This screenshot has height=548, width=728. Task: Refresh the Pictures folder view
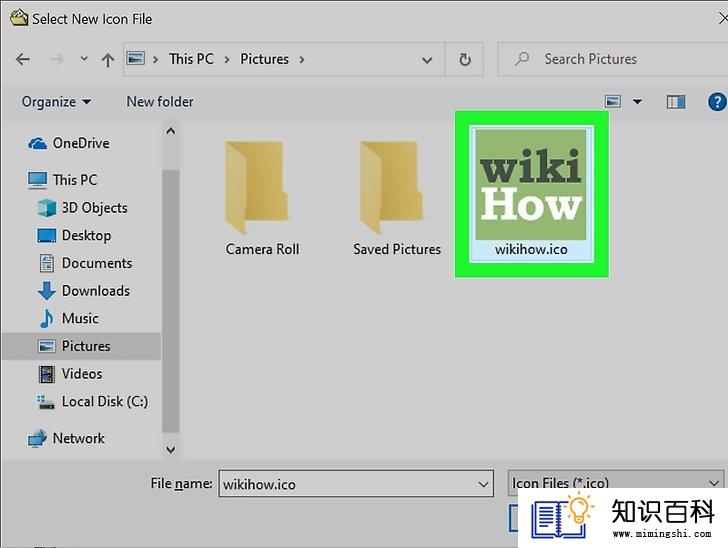click(464, 59)
